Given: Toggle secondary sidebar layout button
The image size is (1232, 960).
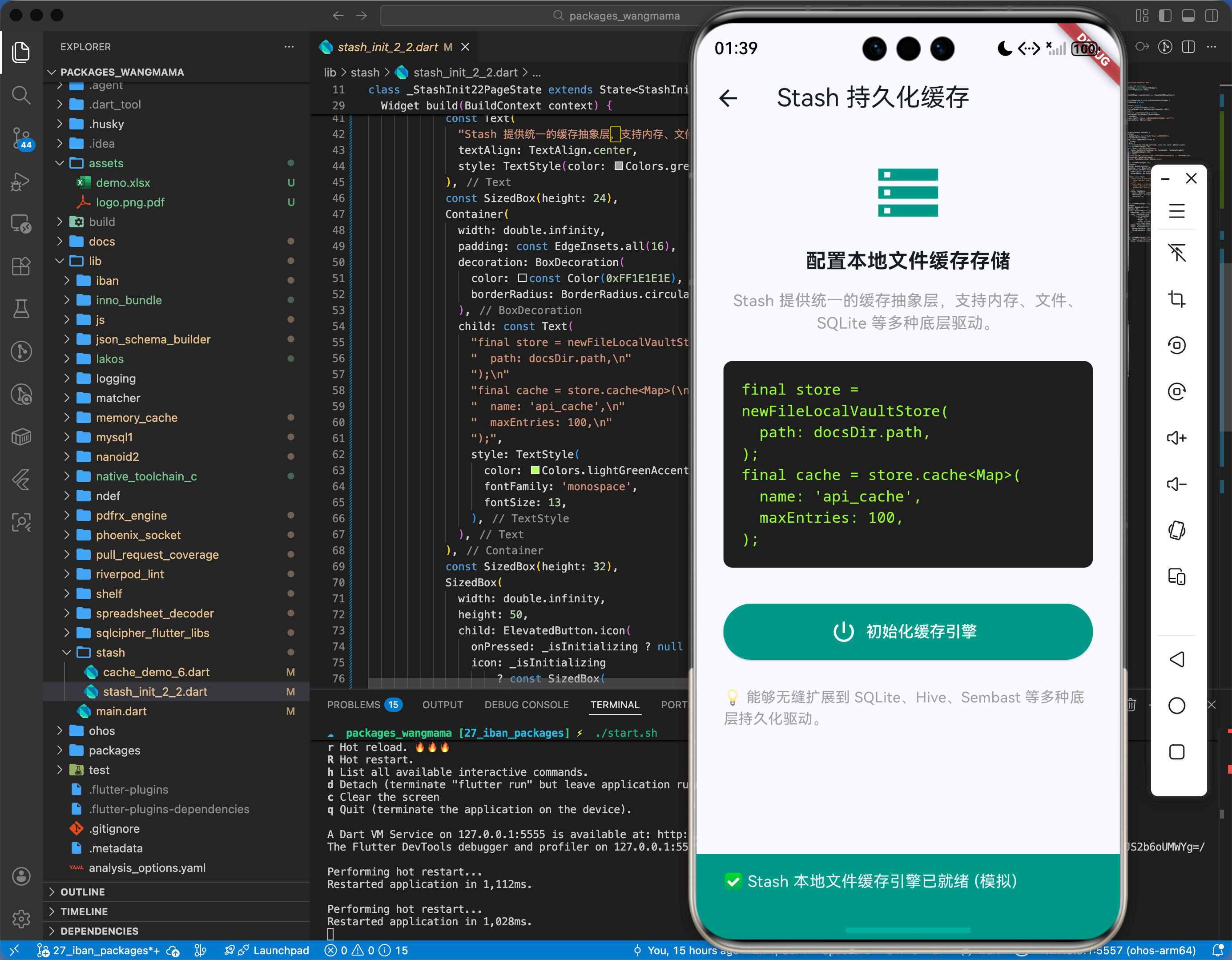Looking at the screenshot, I should point(1211,16).
